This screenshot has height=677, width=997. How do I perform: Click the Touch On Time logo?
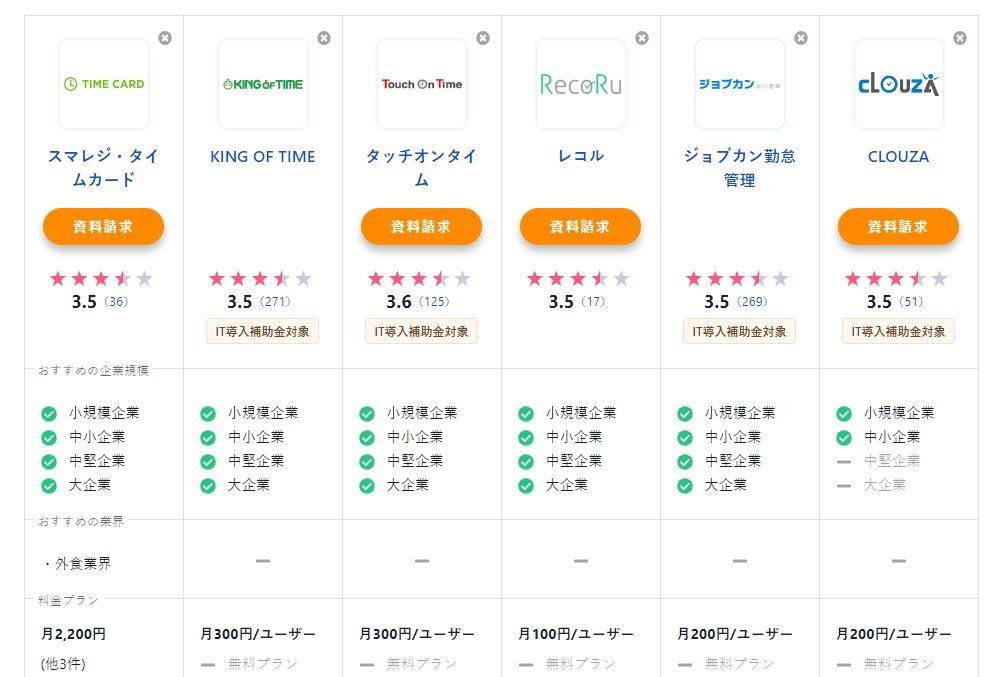[422, 84]
